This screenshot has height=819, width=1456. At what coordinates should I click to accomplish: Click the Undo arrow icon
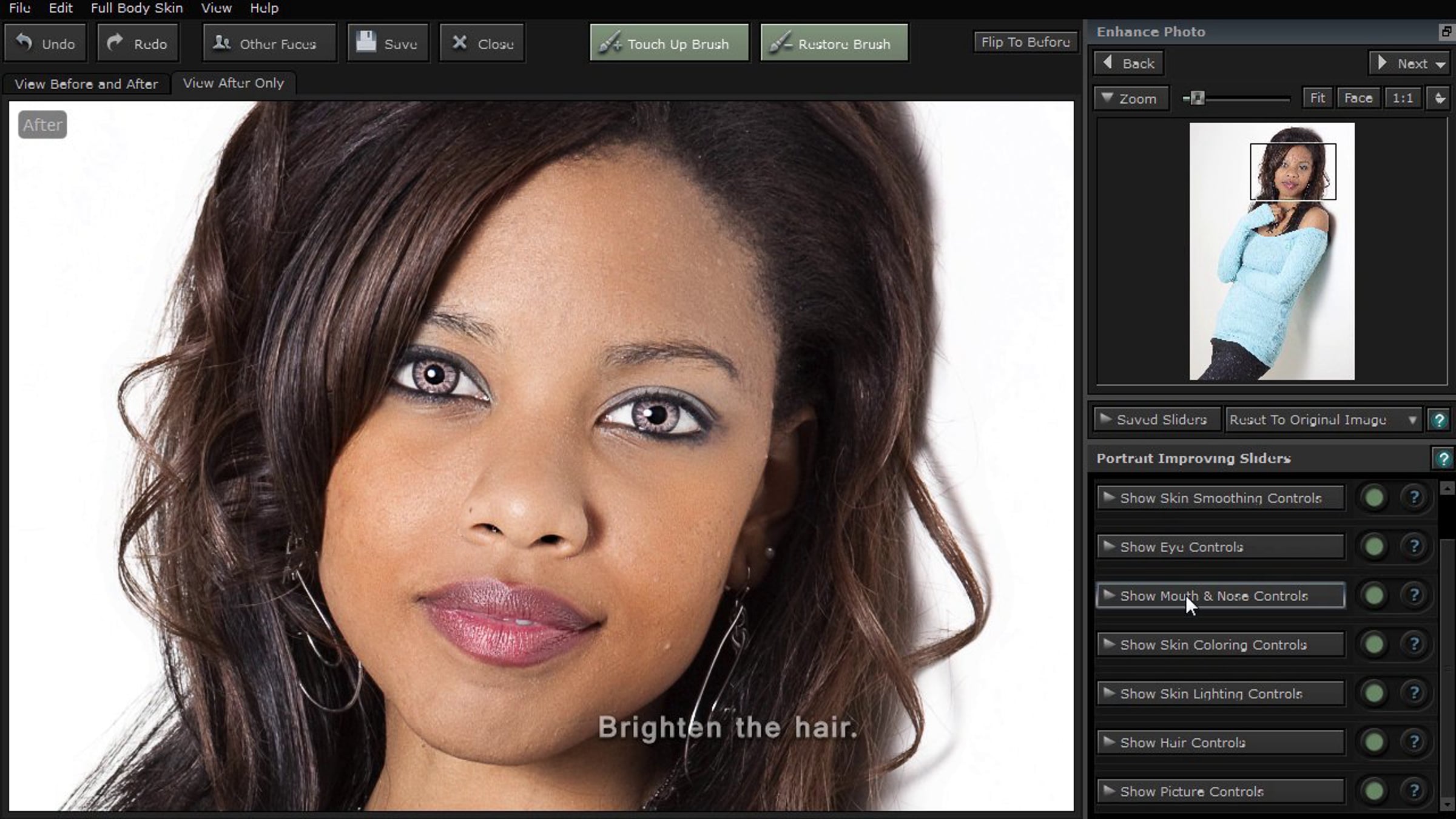point(24,42)
